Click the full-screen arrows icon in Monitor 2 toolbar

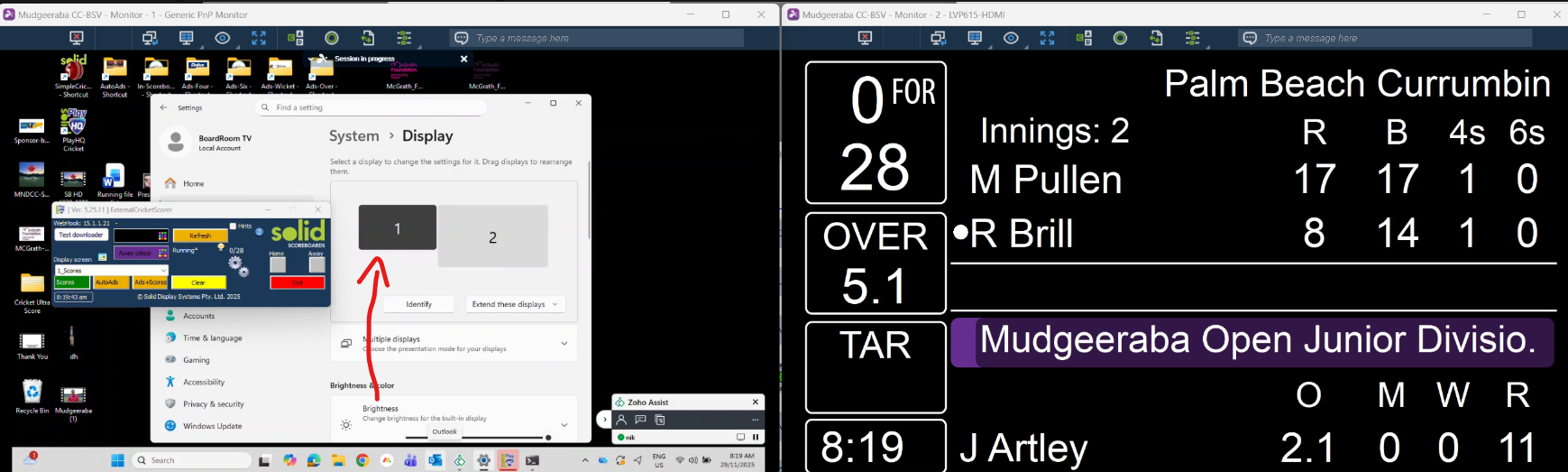tap(1047, 38)
